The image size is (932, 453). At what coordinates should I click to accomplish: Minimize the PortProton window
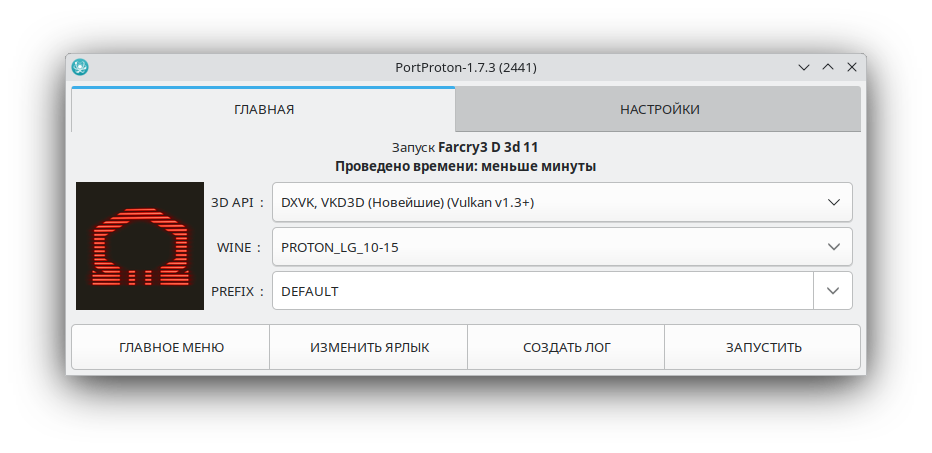tap(804, 67)
